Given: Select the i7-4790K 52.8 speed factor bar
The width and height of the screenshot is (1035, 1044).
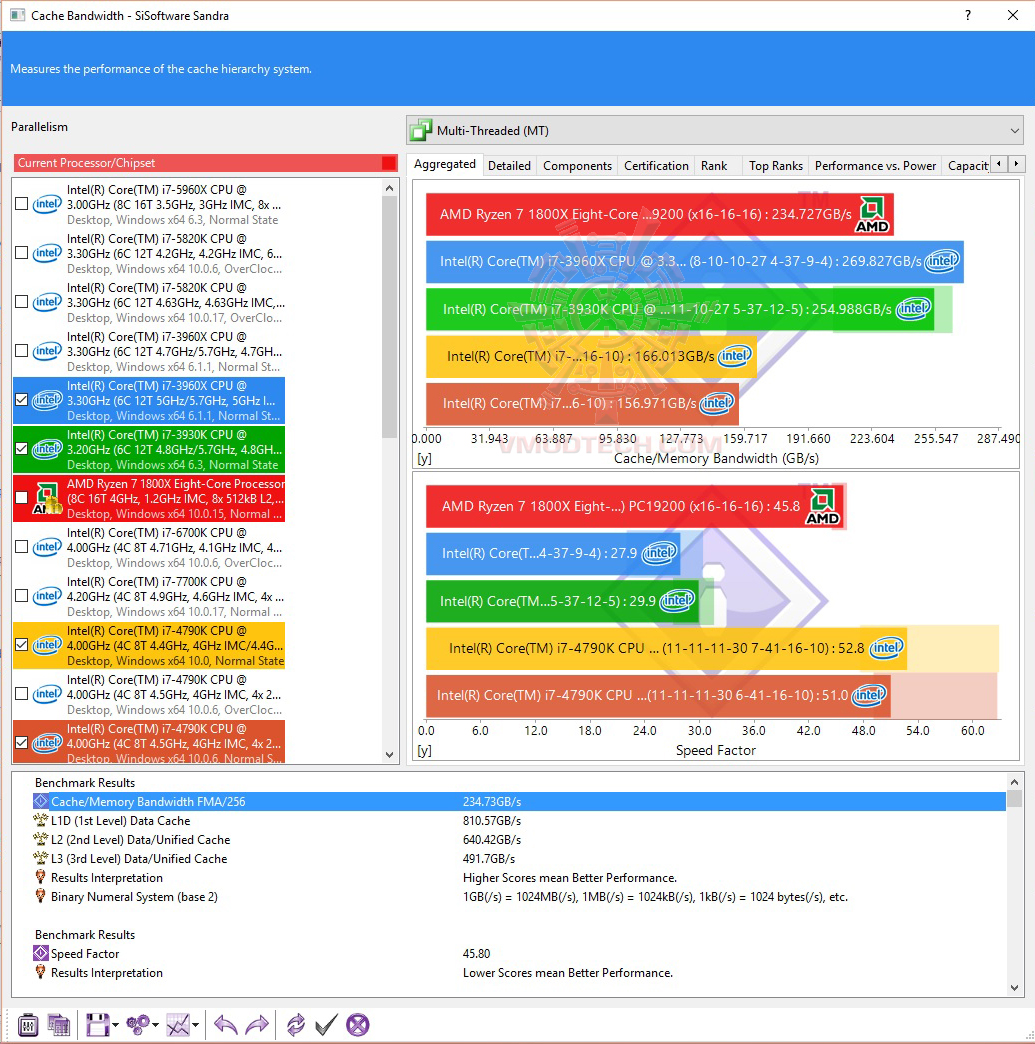Looking at the screenshot, I should (666, 648).
